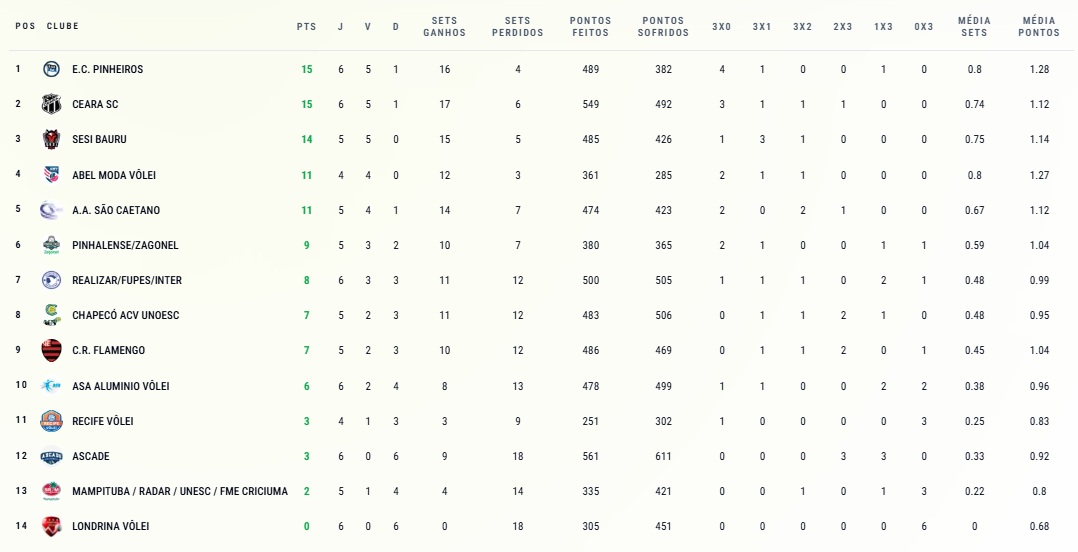
Task: Click the Ceara SC club crest
Action: [x=51, y=104]
